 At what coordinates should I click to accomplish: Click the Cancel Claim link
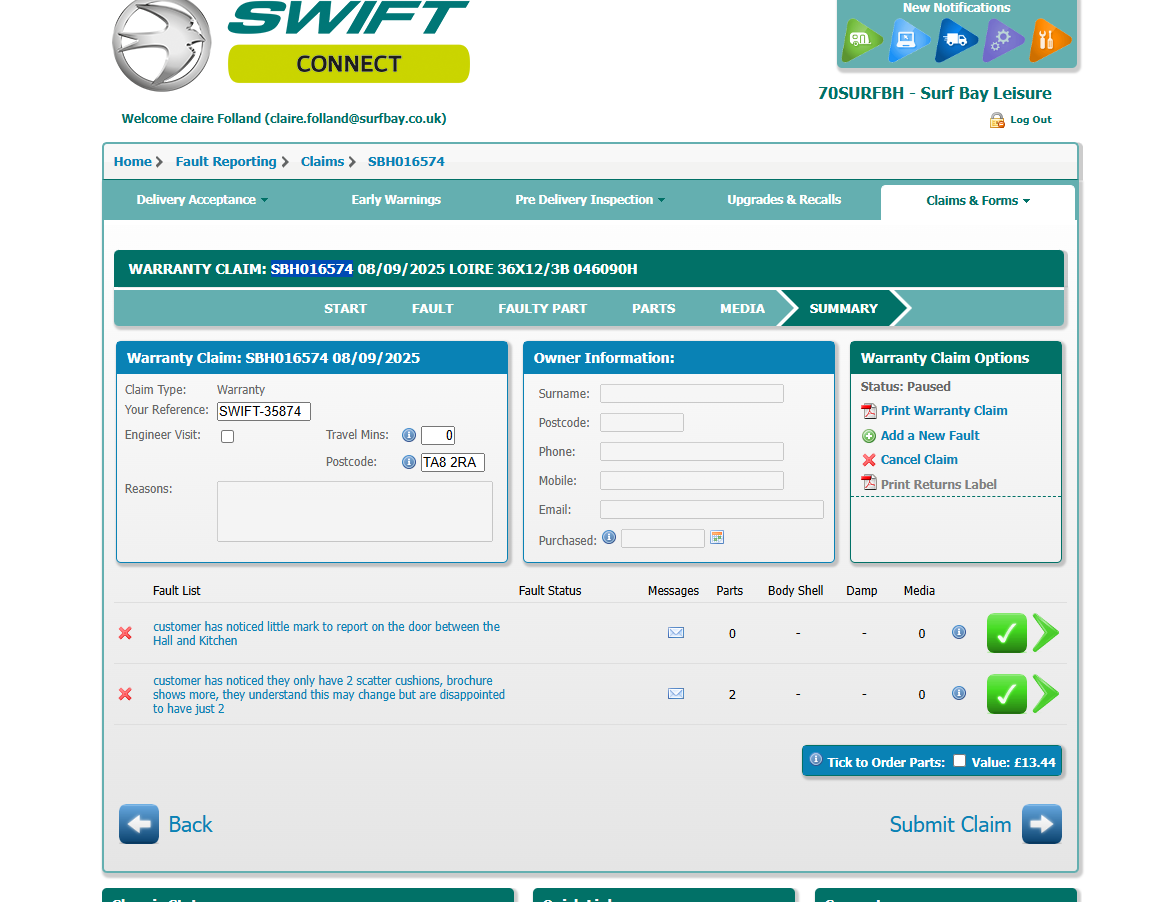point(919,460)
